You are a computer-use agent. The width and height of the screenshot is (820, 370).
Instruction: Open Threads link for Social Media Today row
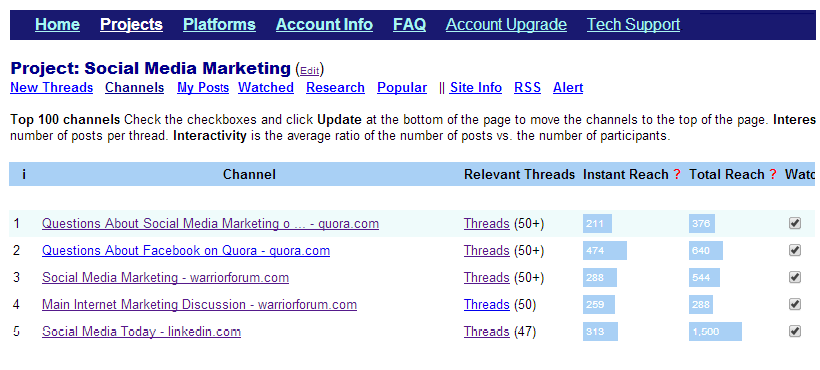pos(486,332)
